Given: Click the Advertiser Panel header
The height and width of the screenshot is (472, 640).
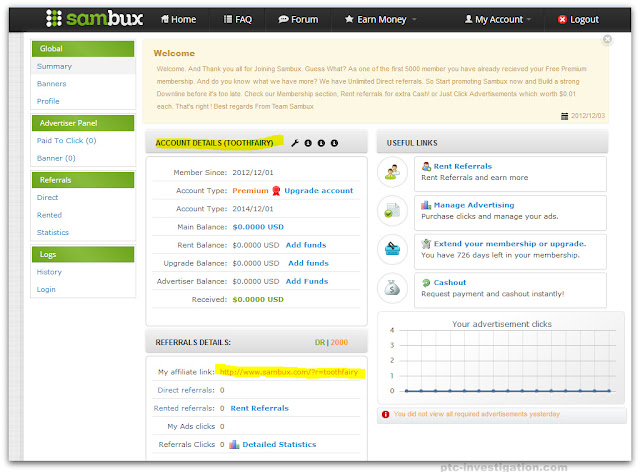Looking at the screenshot, I should 83,123.
